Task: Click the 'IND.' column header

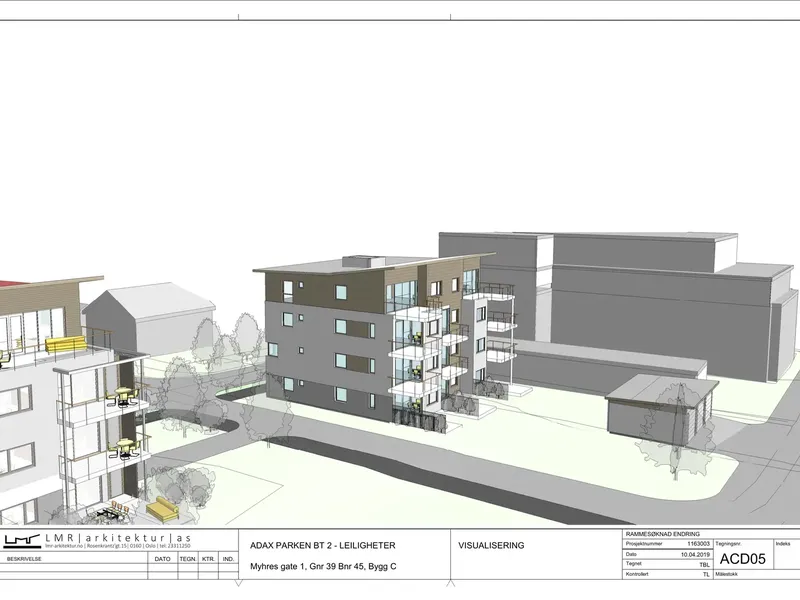Action: 228,559
